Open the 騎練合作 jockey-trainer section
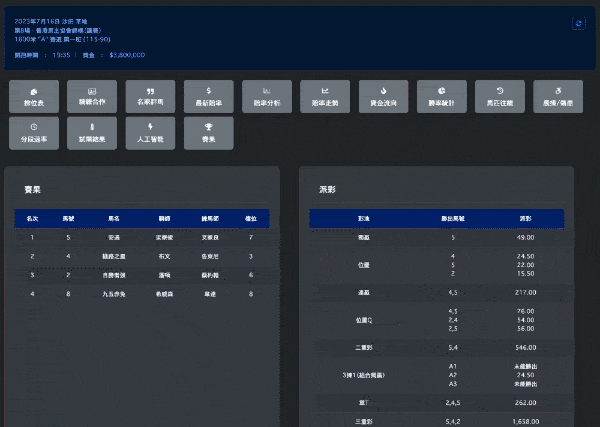 coord(92,96)
